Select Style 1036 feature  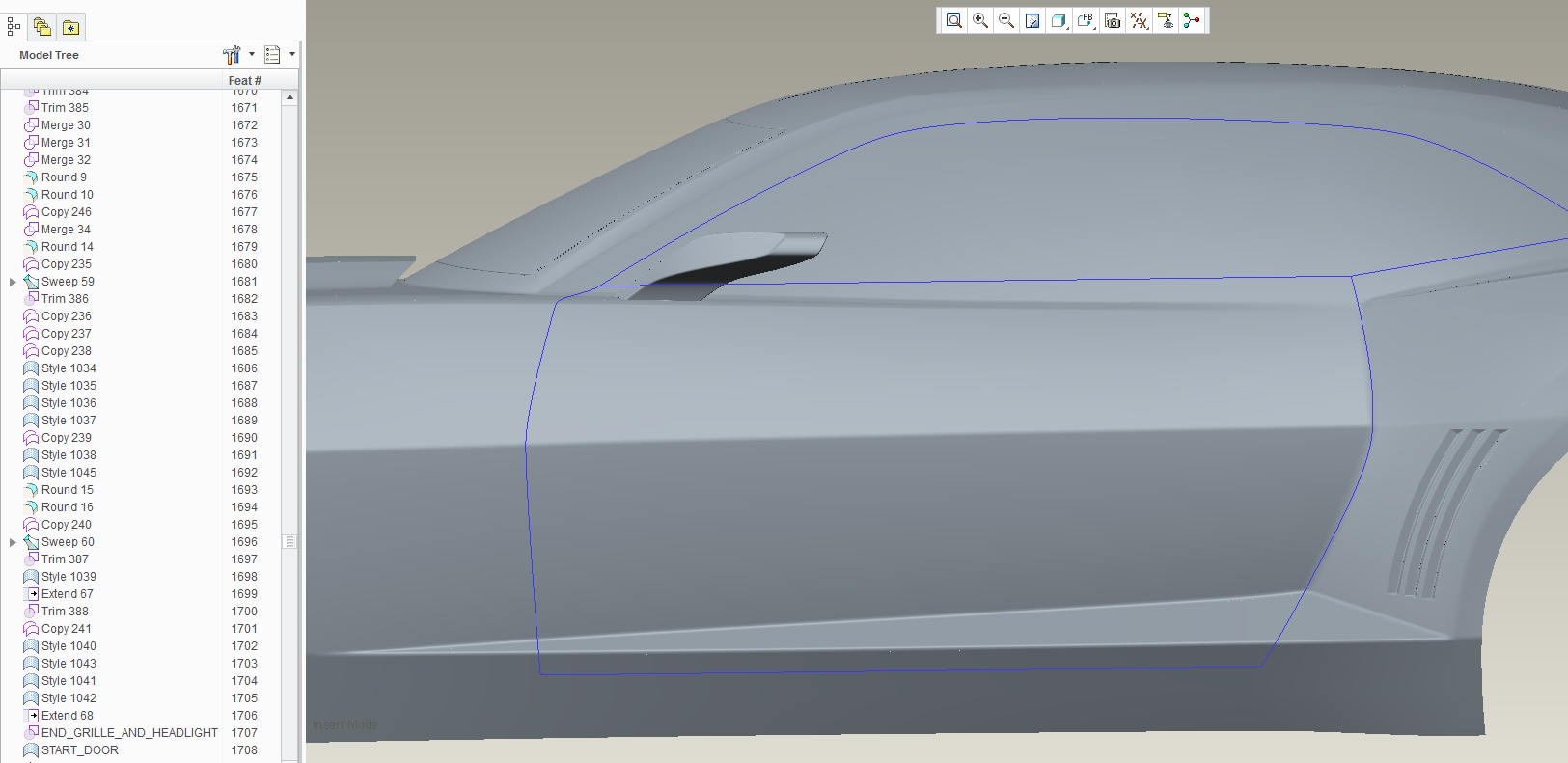coord(69,403)
